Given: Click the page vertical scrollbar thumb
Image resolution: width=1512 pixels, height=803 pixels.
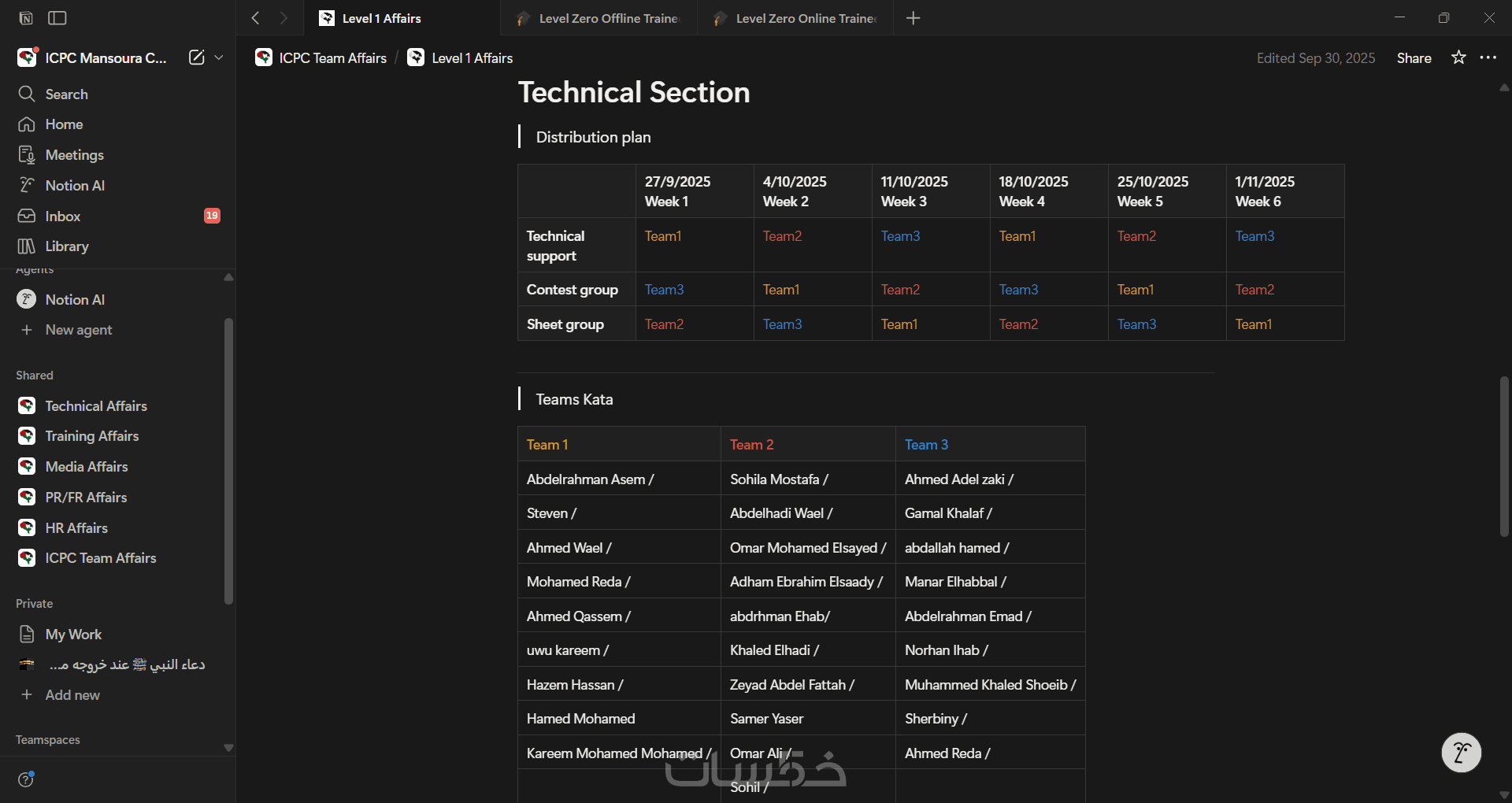Looking at the screenshot, I should [1504, 457].
